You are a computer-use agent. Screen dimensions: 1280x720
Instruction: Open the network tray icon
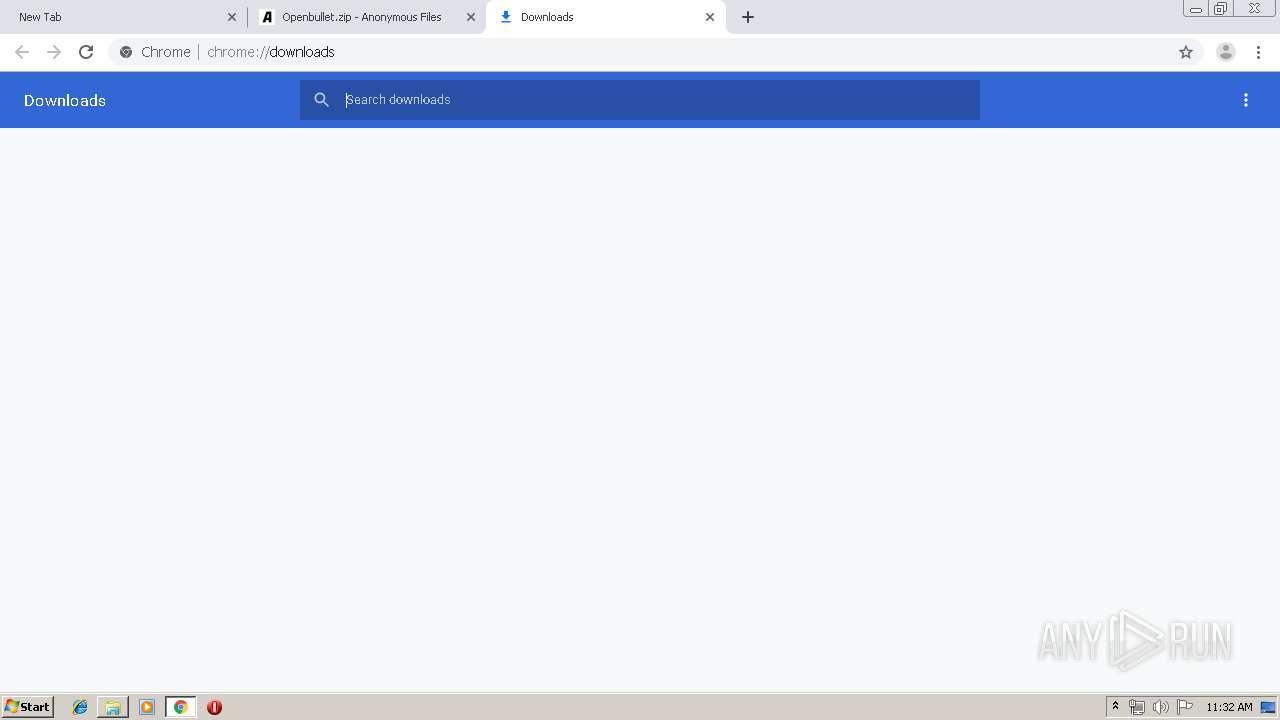(x=1137, y=707)
